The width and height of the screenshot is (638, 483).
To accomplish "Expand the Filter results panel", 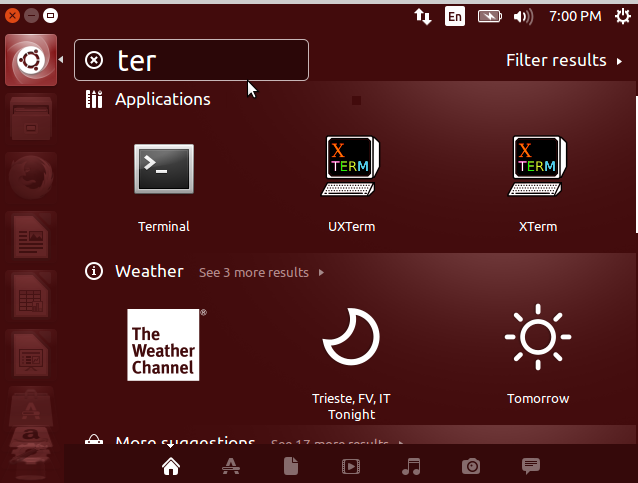I will pyautogui.click(x=564, y=61).
